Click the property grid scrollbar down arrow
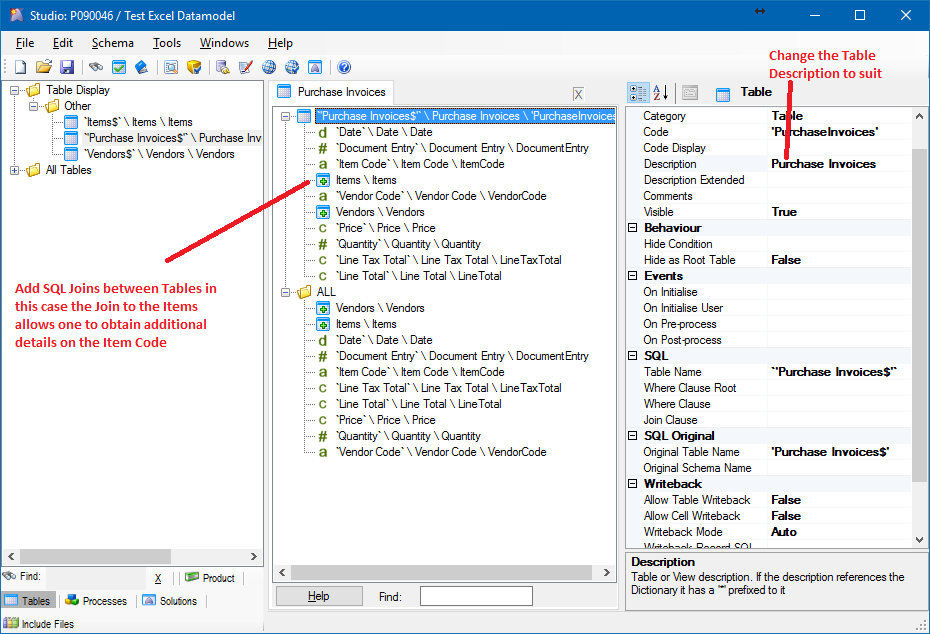Viewport: 930px width, 634px height. tap(919, 540)
